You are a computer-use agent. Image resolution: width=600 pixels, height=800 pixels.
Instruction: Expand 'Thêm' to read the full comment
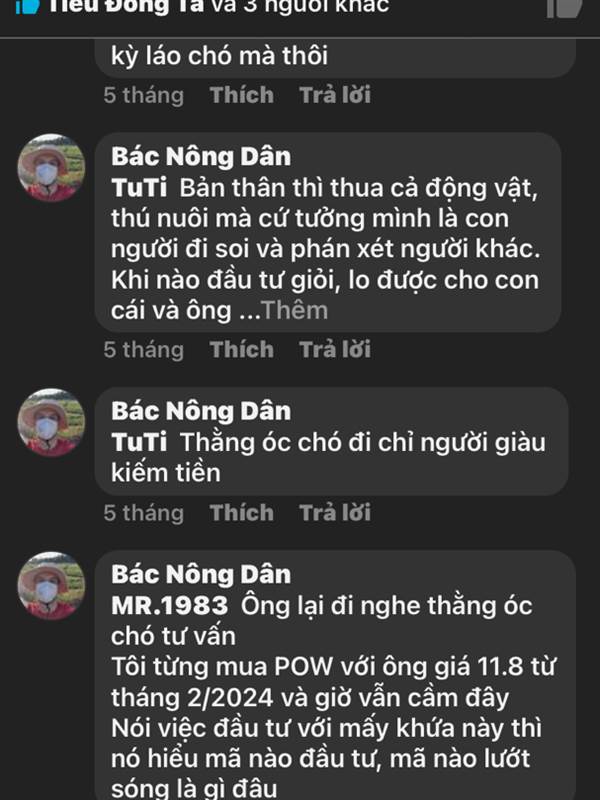coord(294,311)
